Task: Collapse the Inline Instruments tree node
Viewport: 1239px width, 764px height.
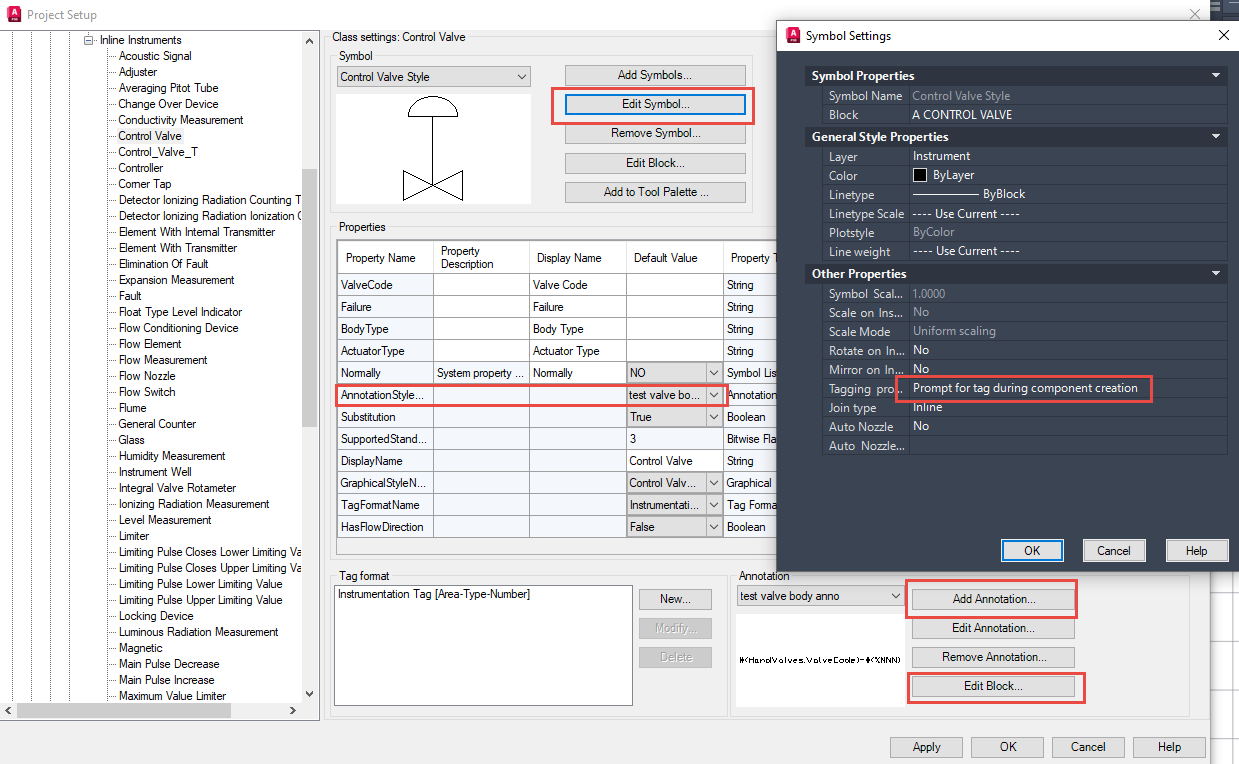Action: [89, 39]
